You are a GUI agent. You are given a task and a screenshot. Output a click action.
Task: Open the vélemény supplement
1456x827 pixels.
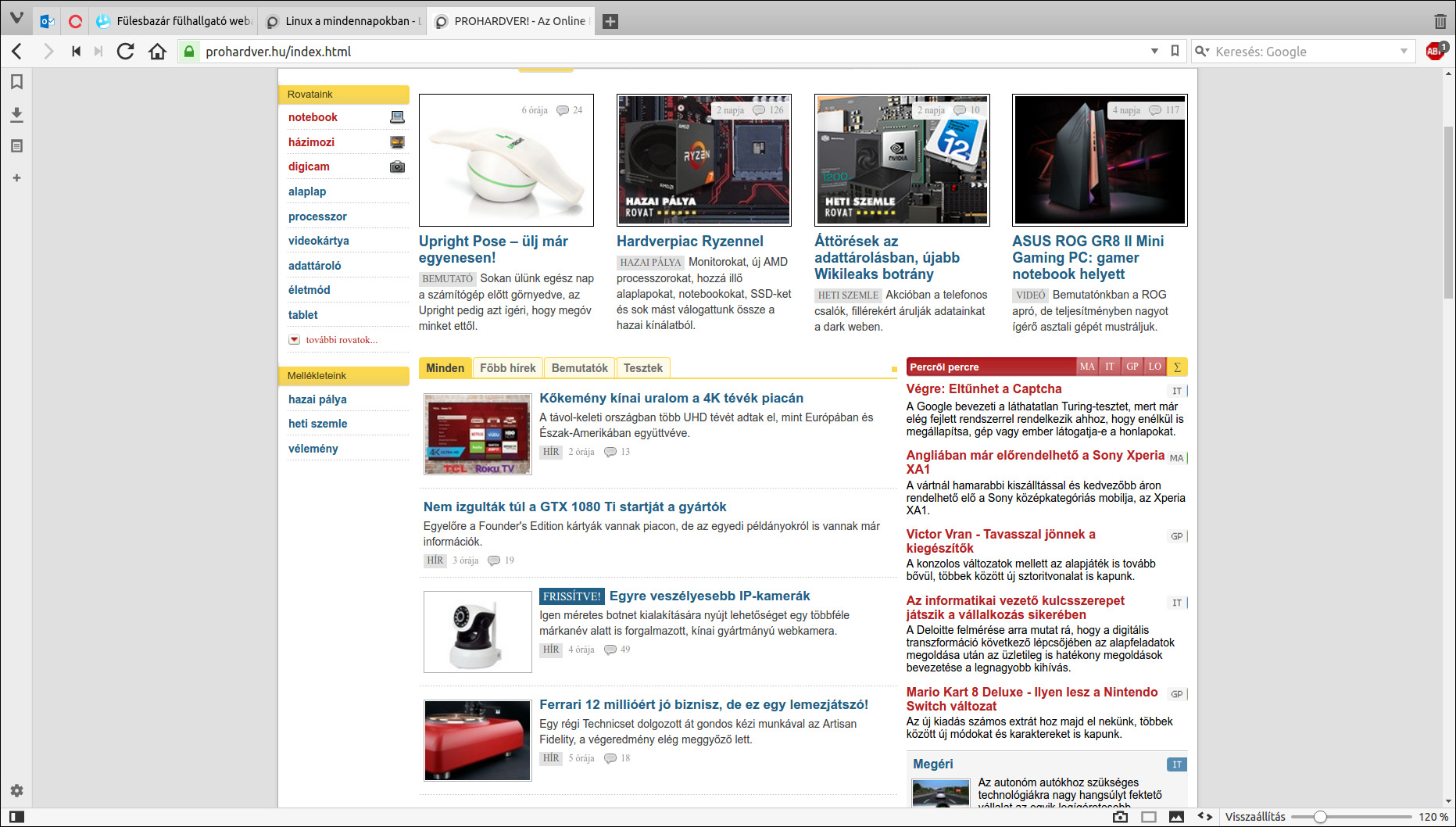click(313, 449)
